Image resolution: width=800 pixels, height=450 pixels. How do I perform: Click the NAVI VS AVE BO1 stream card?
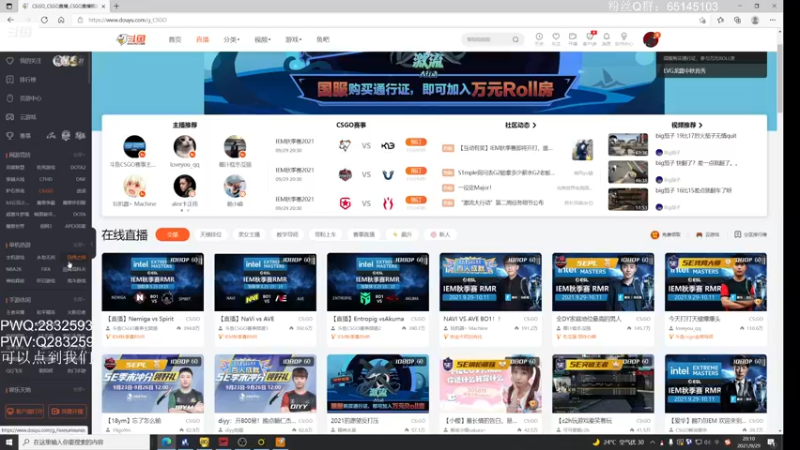click(x=491, y=297)
